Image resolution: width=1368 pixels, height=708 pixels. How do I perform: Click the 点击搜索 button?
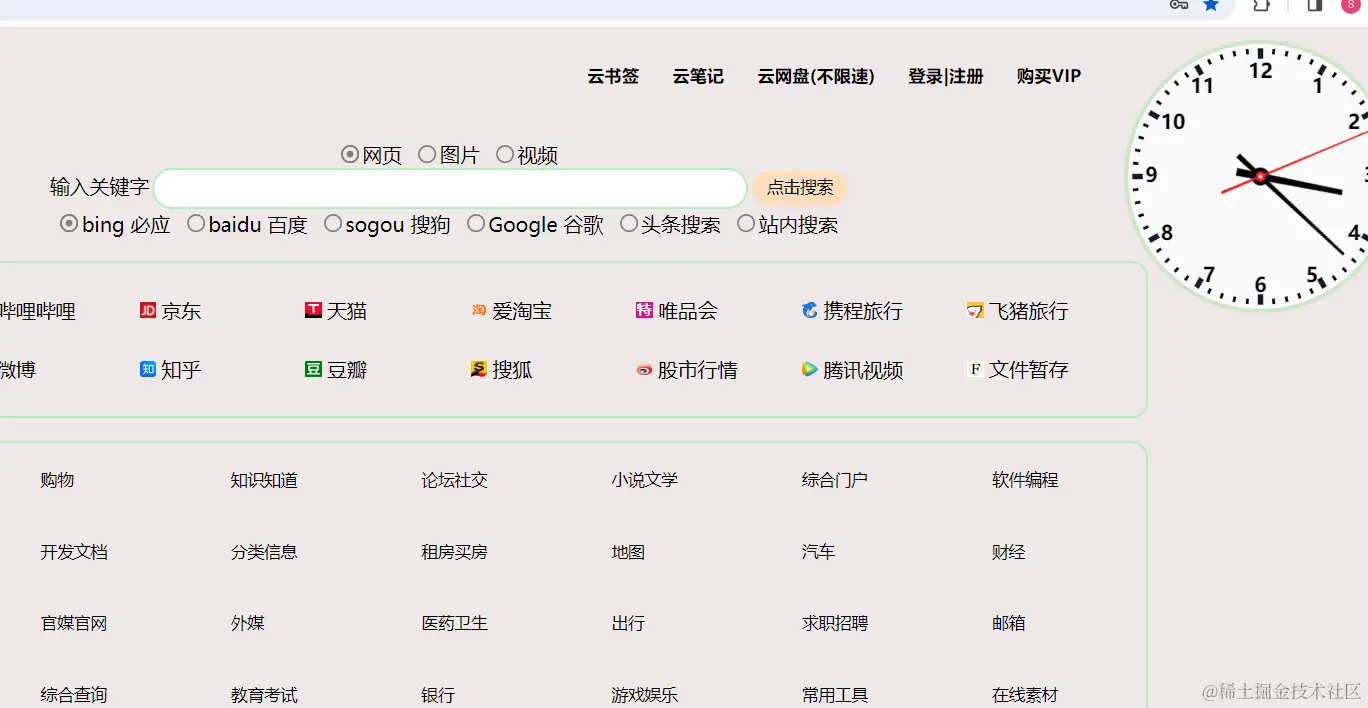[800, 188]
